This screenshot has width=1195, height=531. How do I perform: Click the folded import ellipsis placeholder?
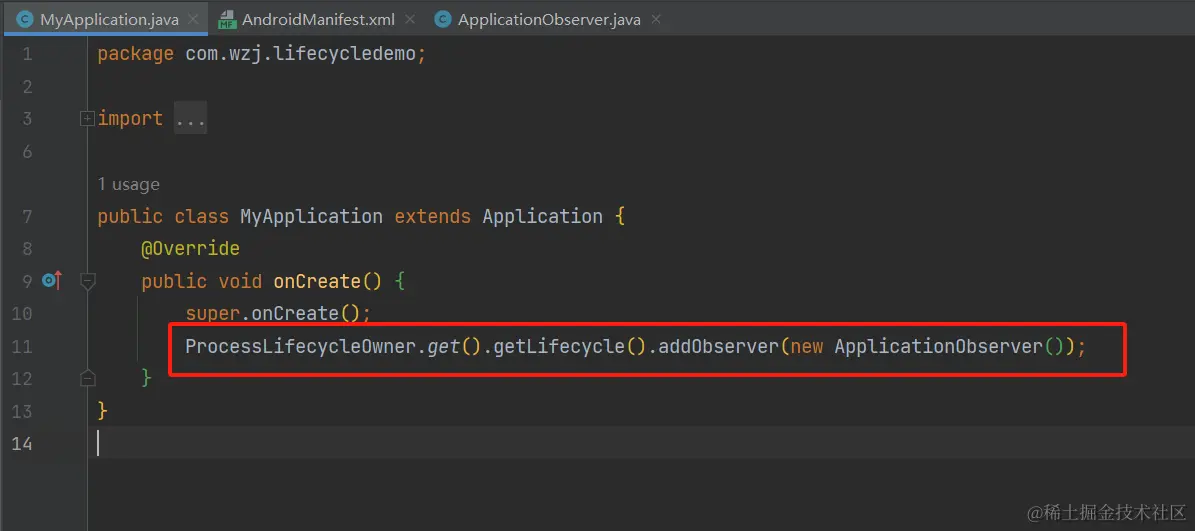pos(191,119)
